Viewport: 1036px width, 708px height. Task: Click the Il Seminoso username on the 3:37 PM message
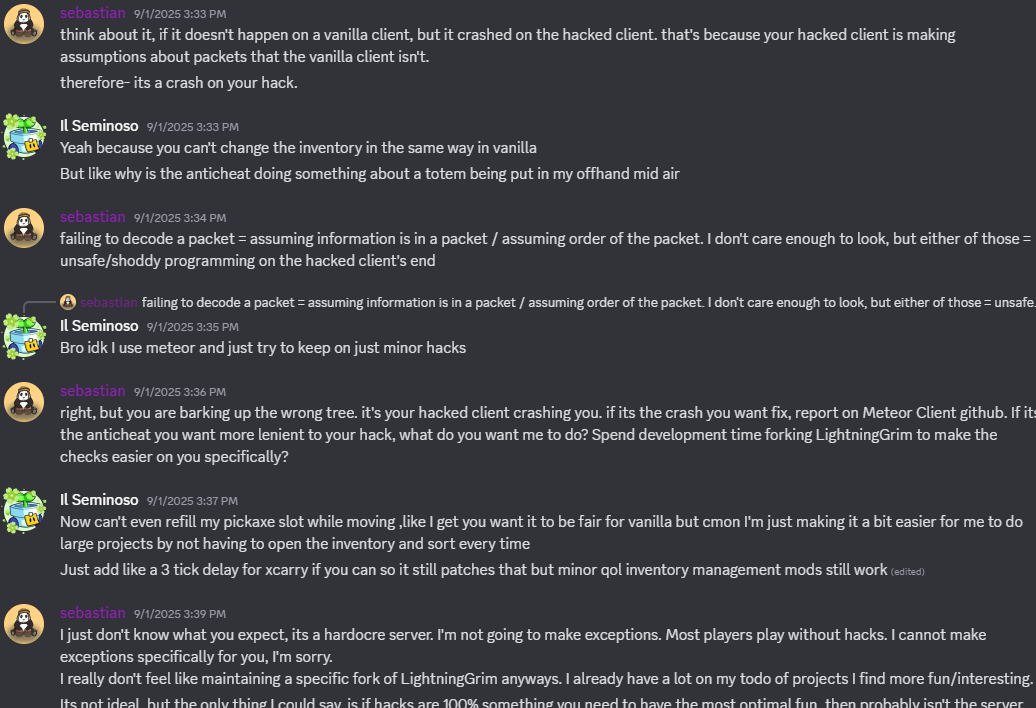99,499
